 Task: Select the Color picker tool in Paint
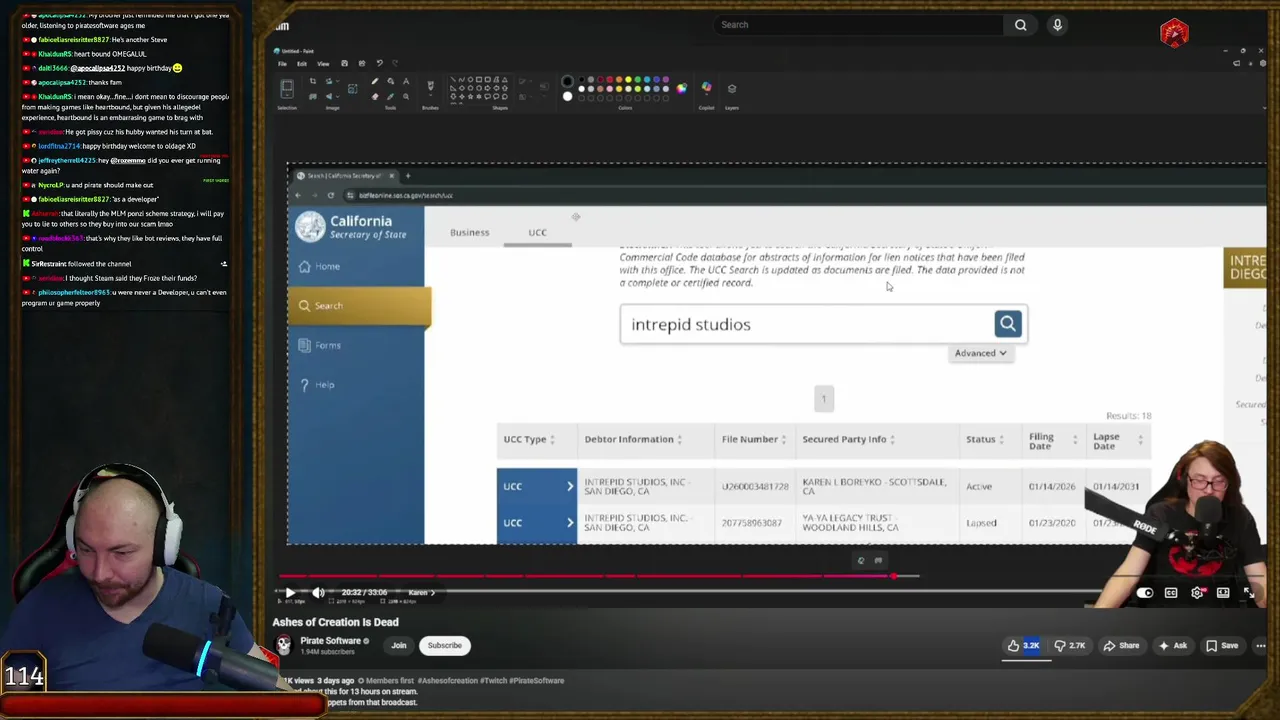coord(391,97)
